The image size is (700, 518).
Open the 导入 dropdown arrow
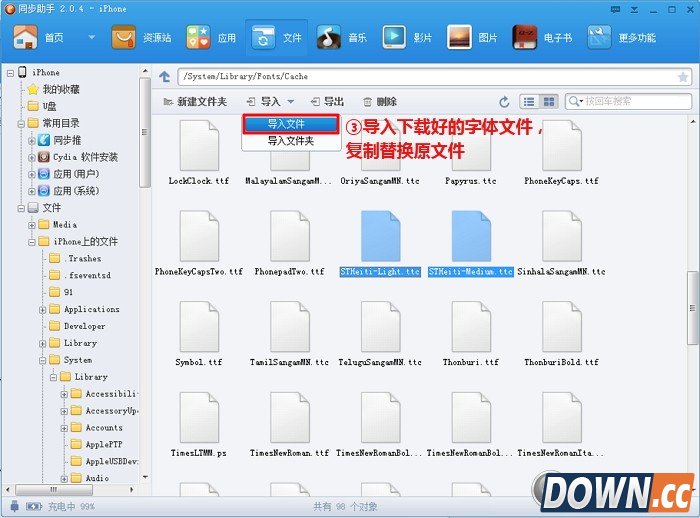pyautogui.click(x=291, y=102)
